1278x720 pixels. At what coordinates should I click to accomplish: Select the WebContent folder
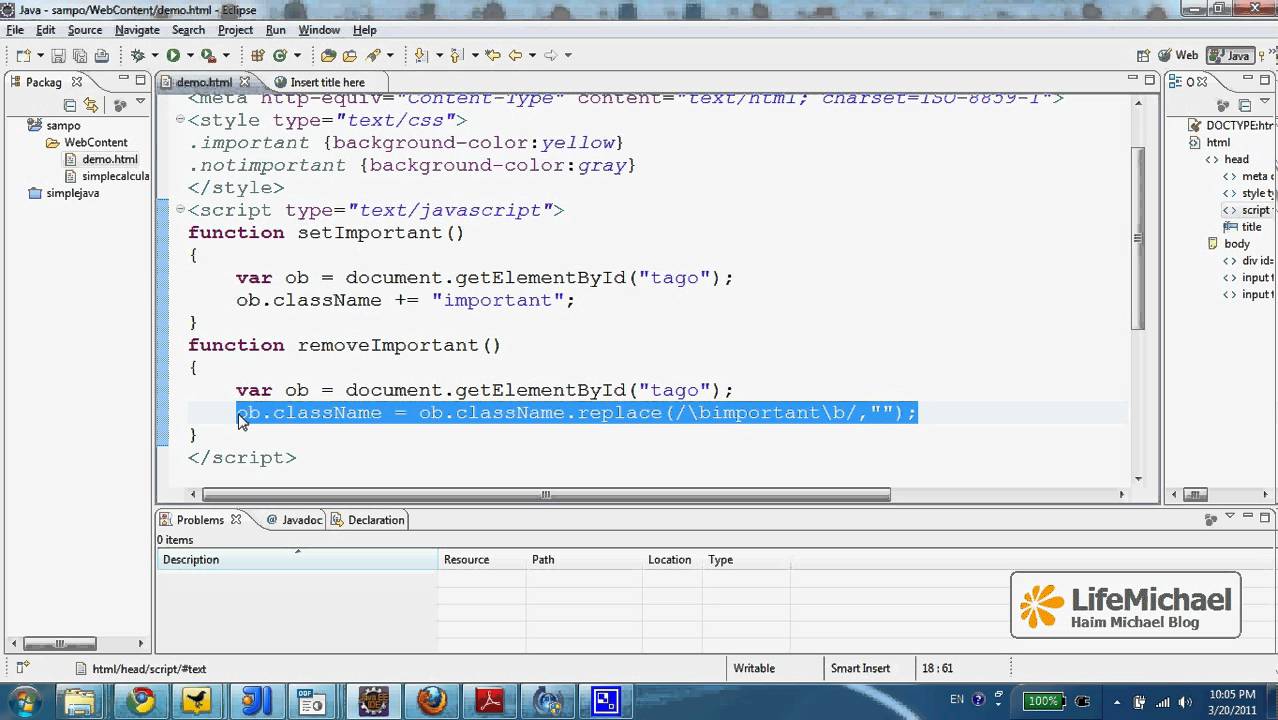96,143
